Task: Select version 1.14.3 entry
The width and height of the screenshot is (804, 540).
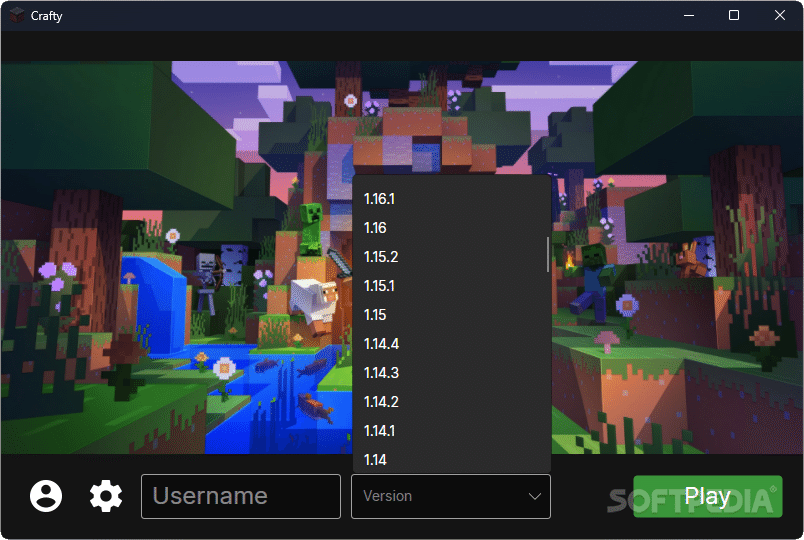Action: point(451,372)
